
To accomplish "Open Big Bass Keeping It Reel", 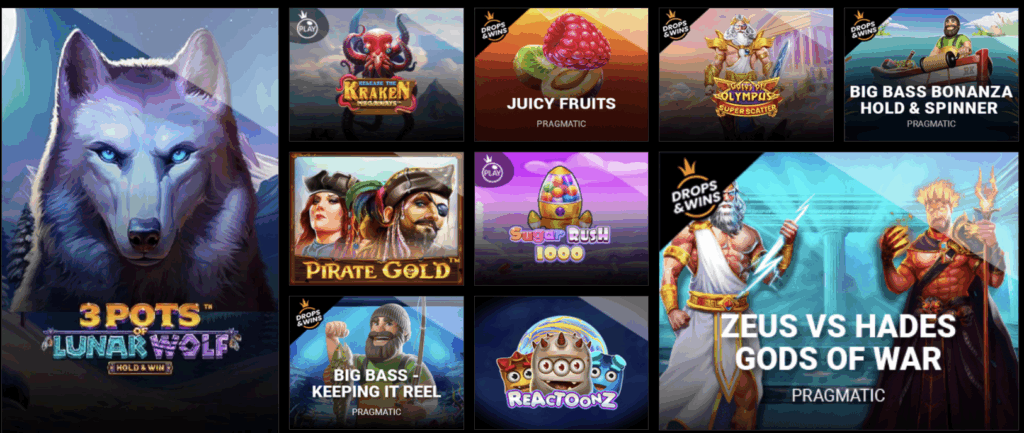I will point(377,363).
